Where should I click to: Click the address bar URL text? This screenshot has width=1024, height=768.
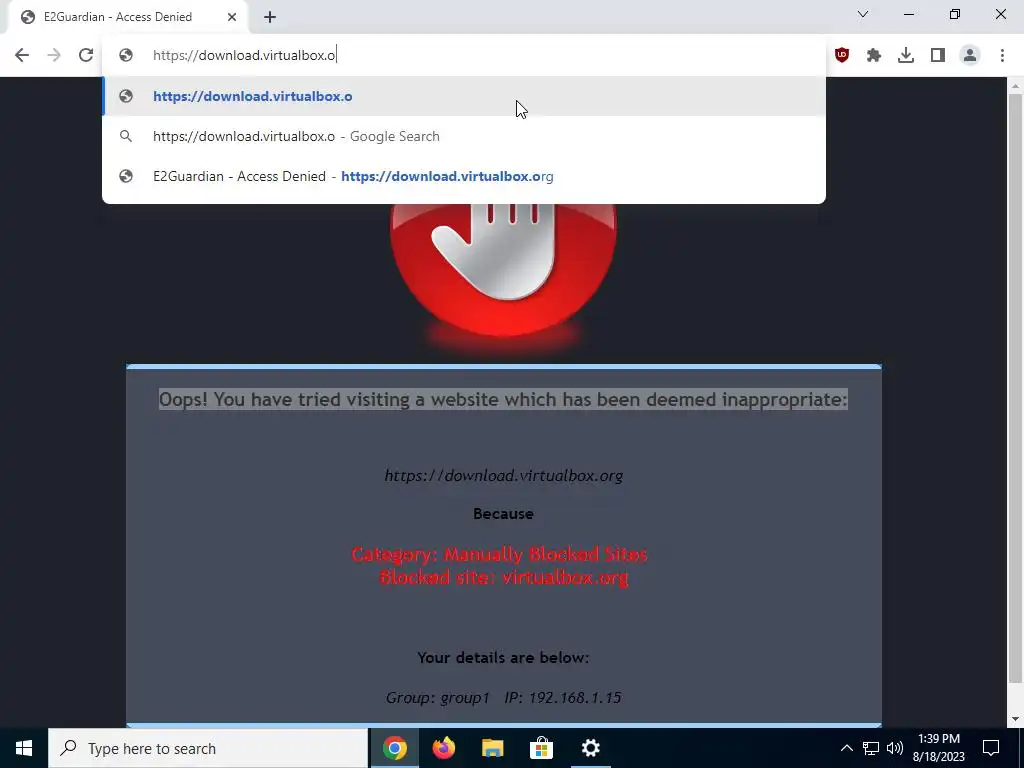click(244, 56)
